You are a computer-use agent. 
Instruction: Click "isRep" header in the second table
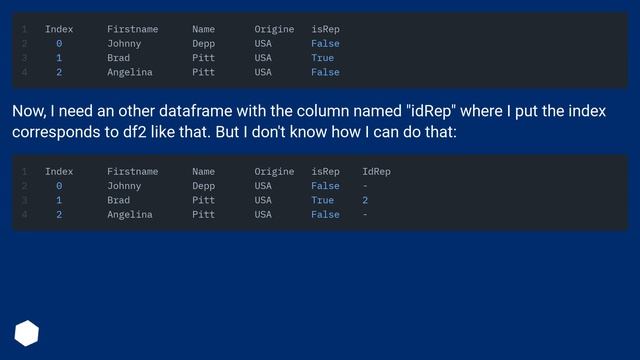tap(325, 172)
